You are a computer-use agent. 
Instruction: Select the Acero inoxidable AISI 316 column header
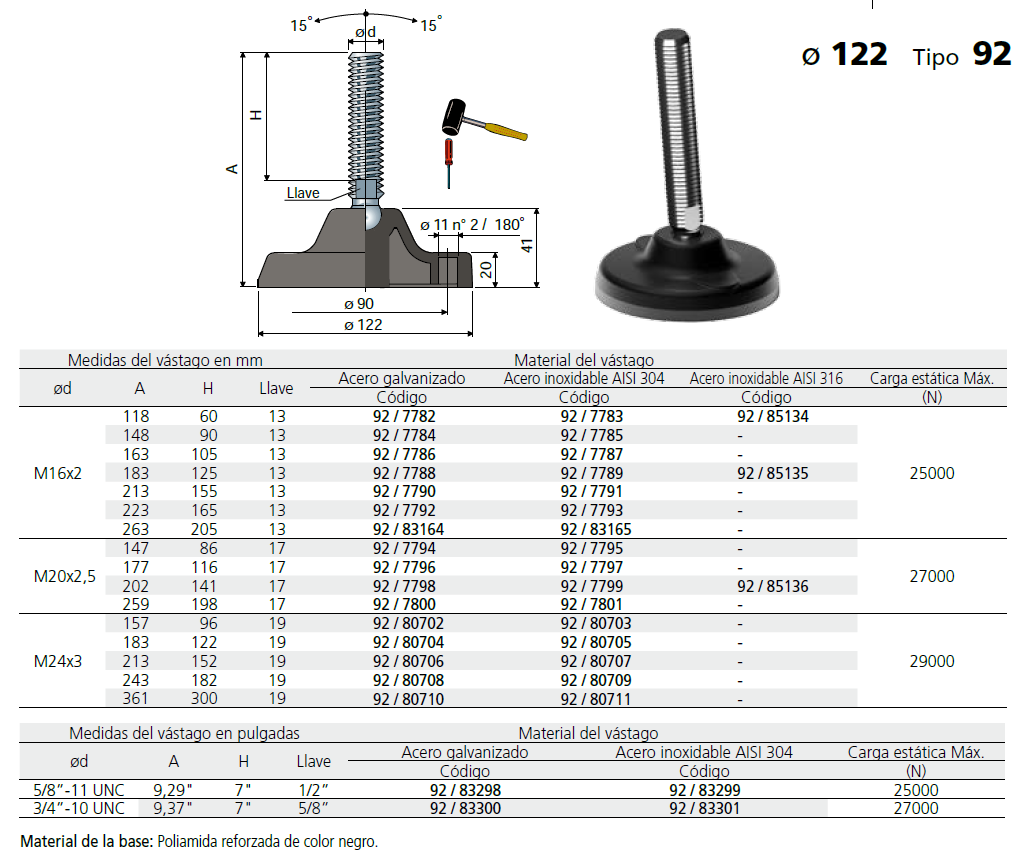[x=766, y=378]
